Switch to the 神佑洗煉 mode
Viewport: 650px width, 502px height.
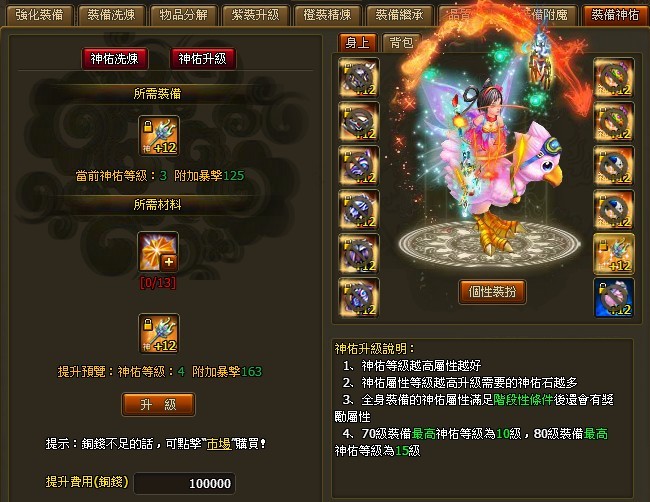point(115,58)
